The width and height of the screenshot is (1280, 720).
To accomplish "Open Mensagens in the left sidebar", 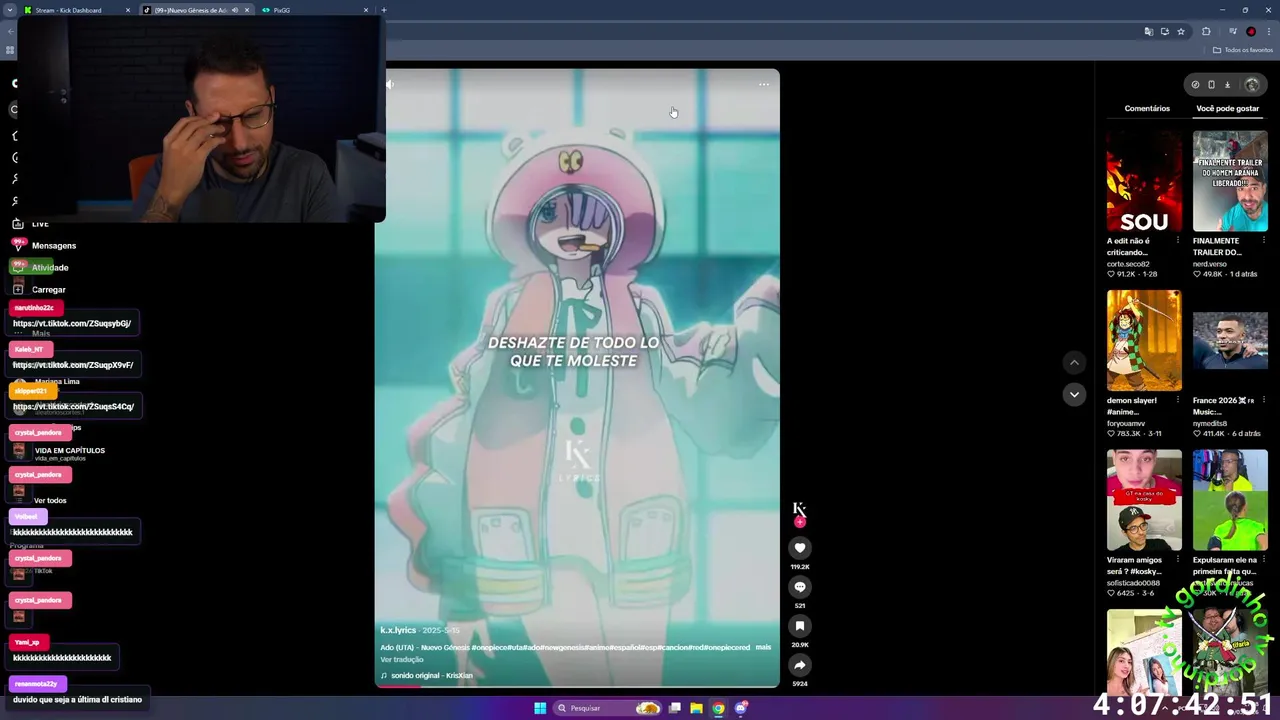I will (44, 245).
